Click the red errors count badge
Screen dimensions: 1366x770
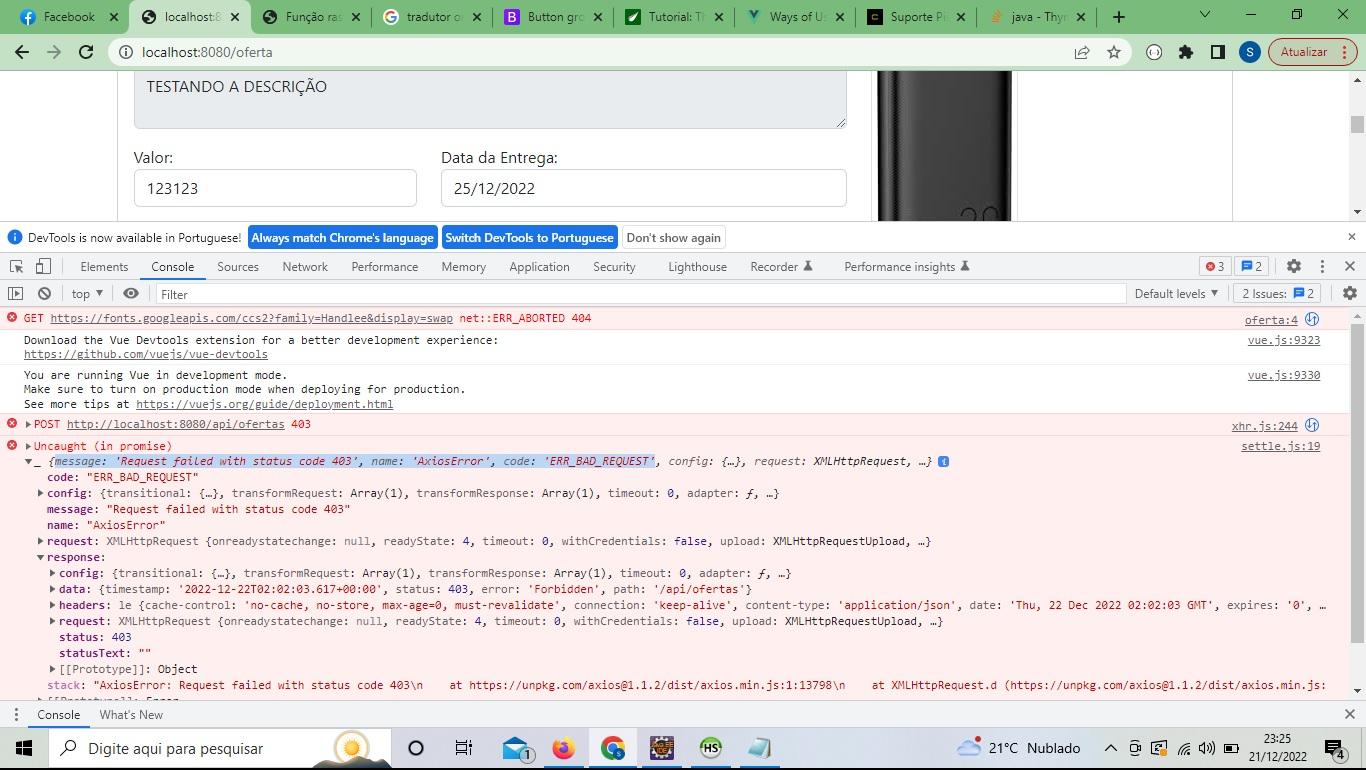click(1215, 266)
